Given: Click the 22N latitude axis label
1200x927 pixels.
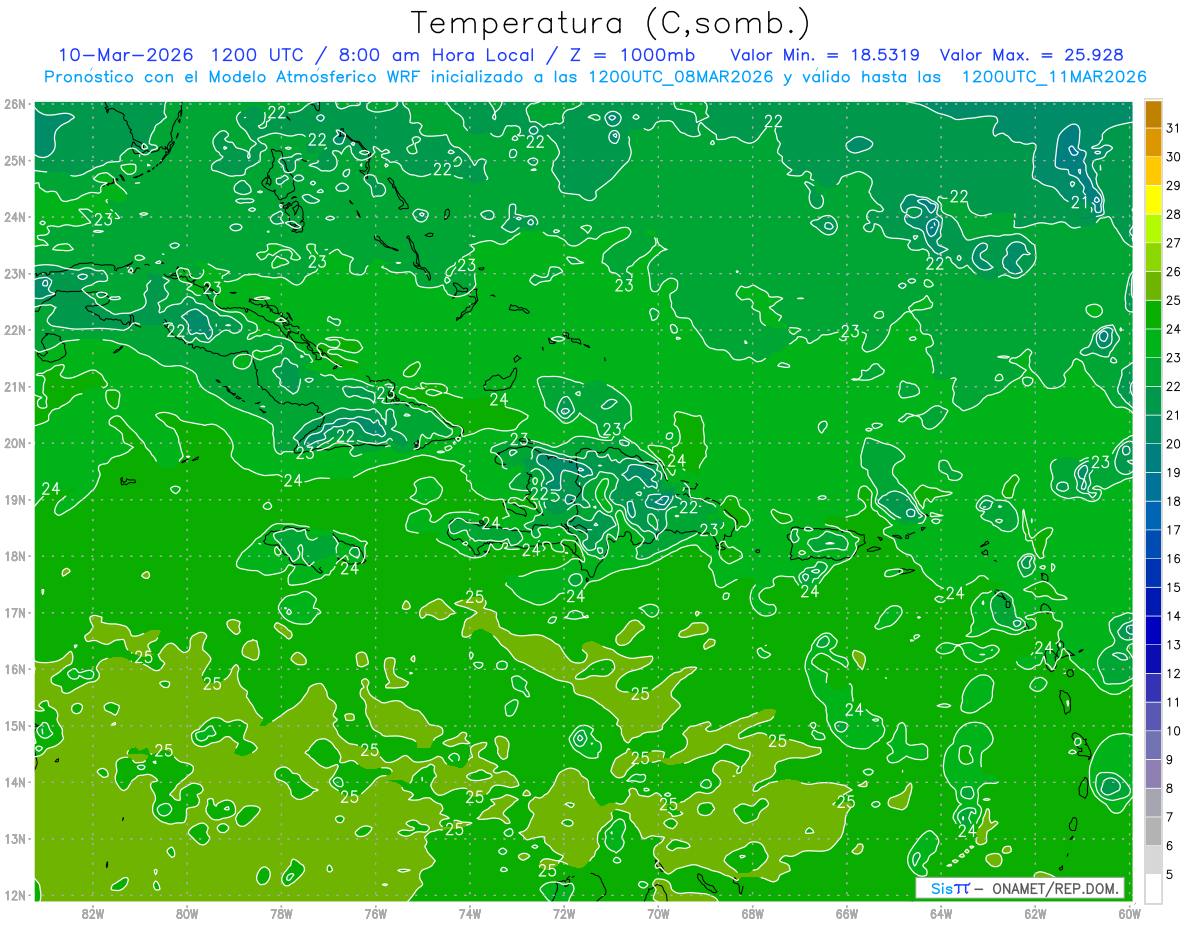Looking at the screenshot, I should coord(14,330).
